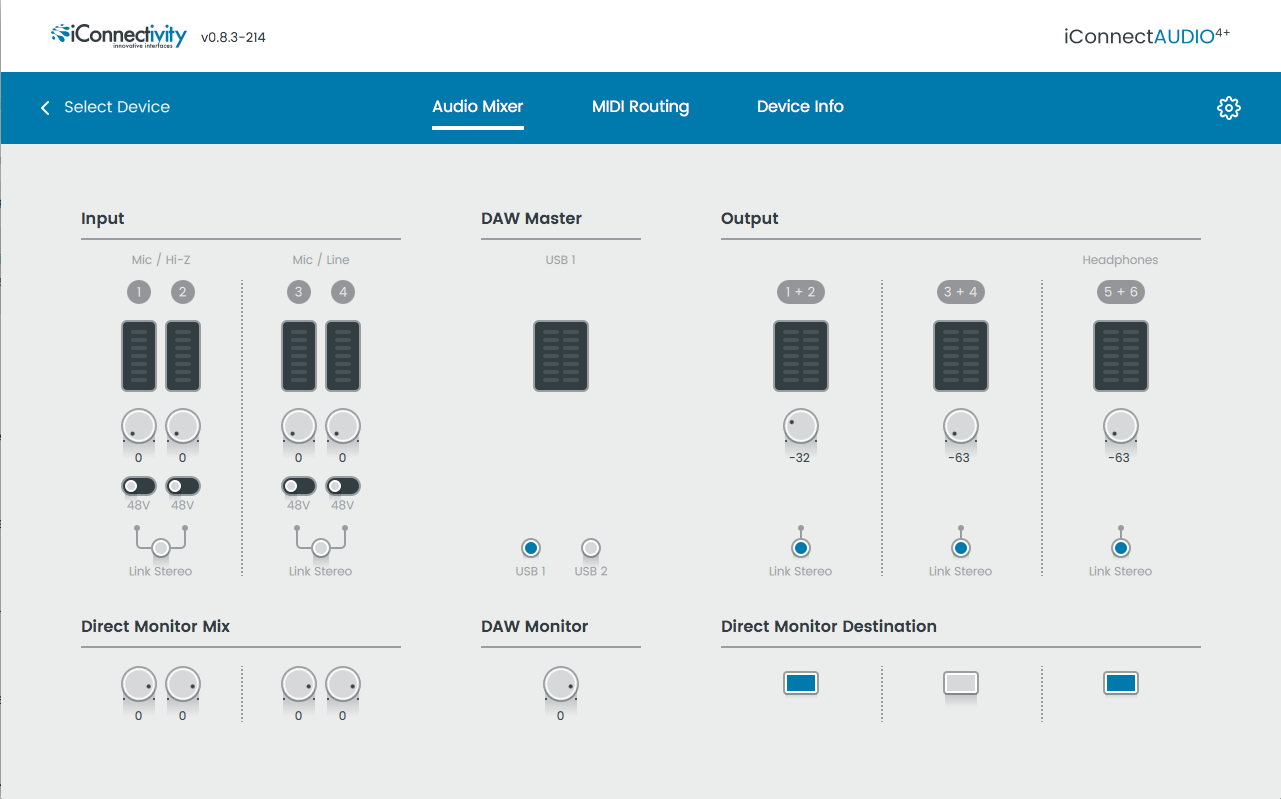This screenshot has width=1281, height=799.
Task: Click the output 1 + 2 level meter
Action: (x=800, y=356)
